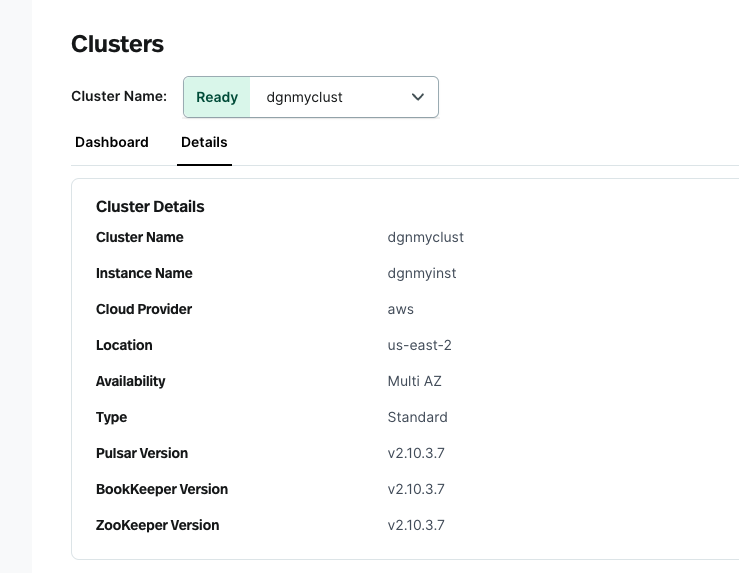Click the Cluster Details section title
The height and width of the screenshot is (573, 739).
(x=150, y=207)
